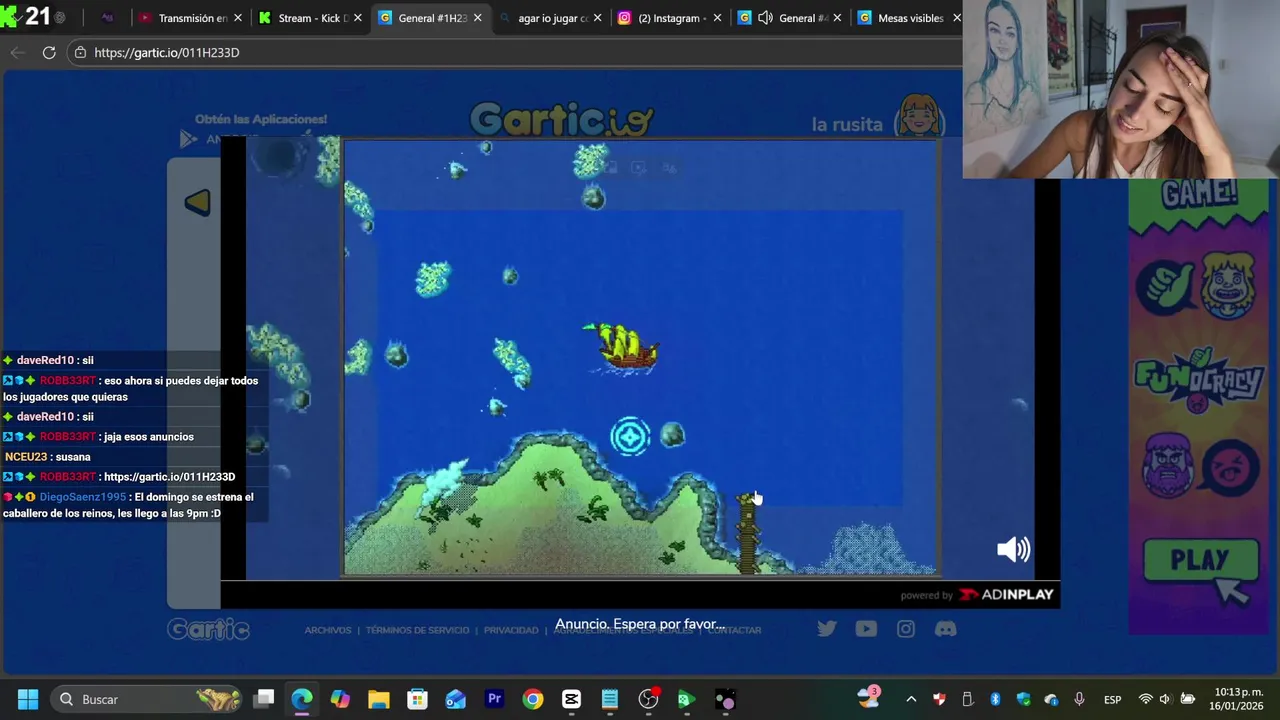The image size is (1280, 720).
Task: Click the Bluetooth tray icon
Action: (x=995, y=699)
